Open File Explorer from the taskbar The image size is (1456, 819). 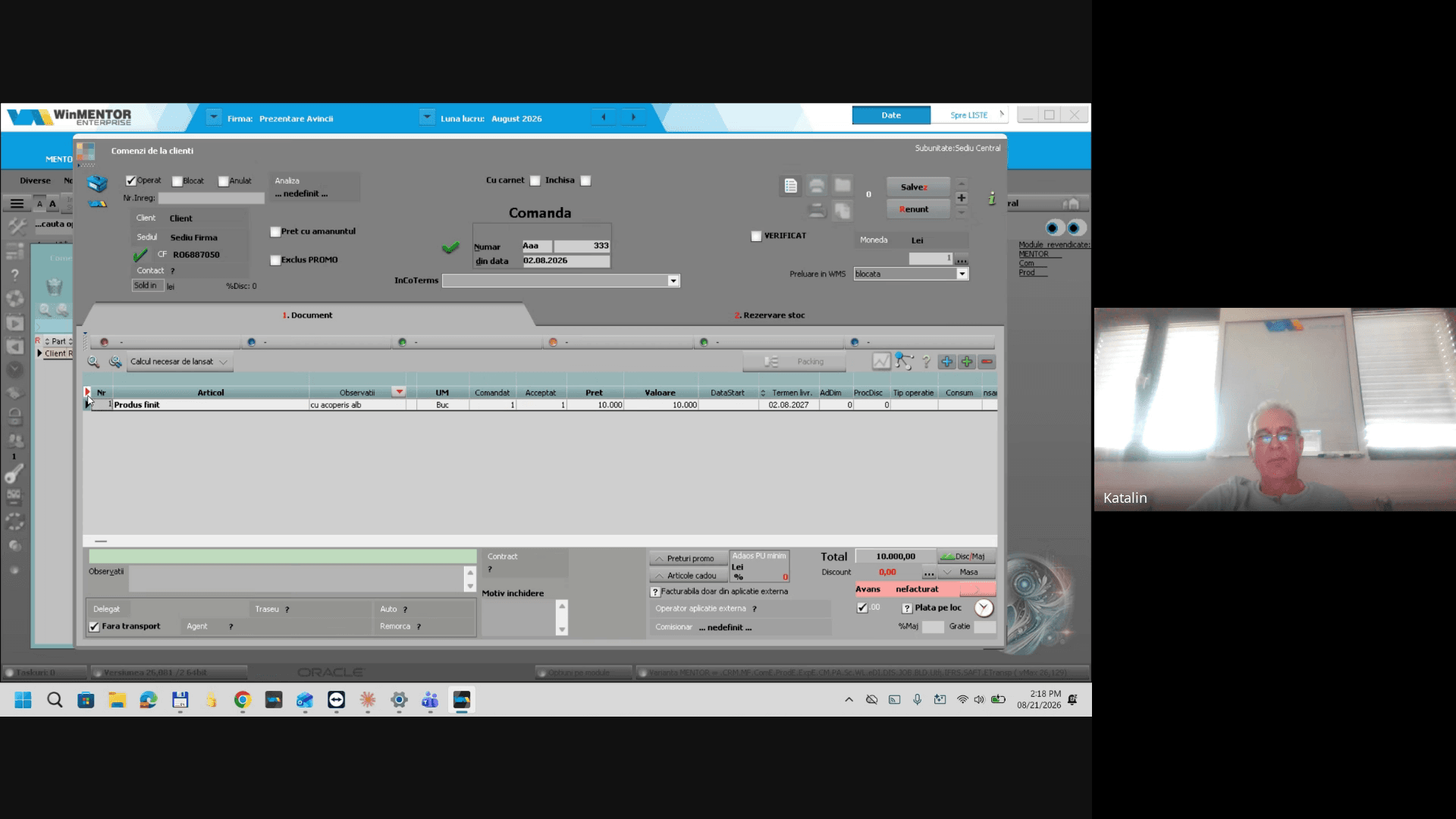[x=117, y=700]
